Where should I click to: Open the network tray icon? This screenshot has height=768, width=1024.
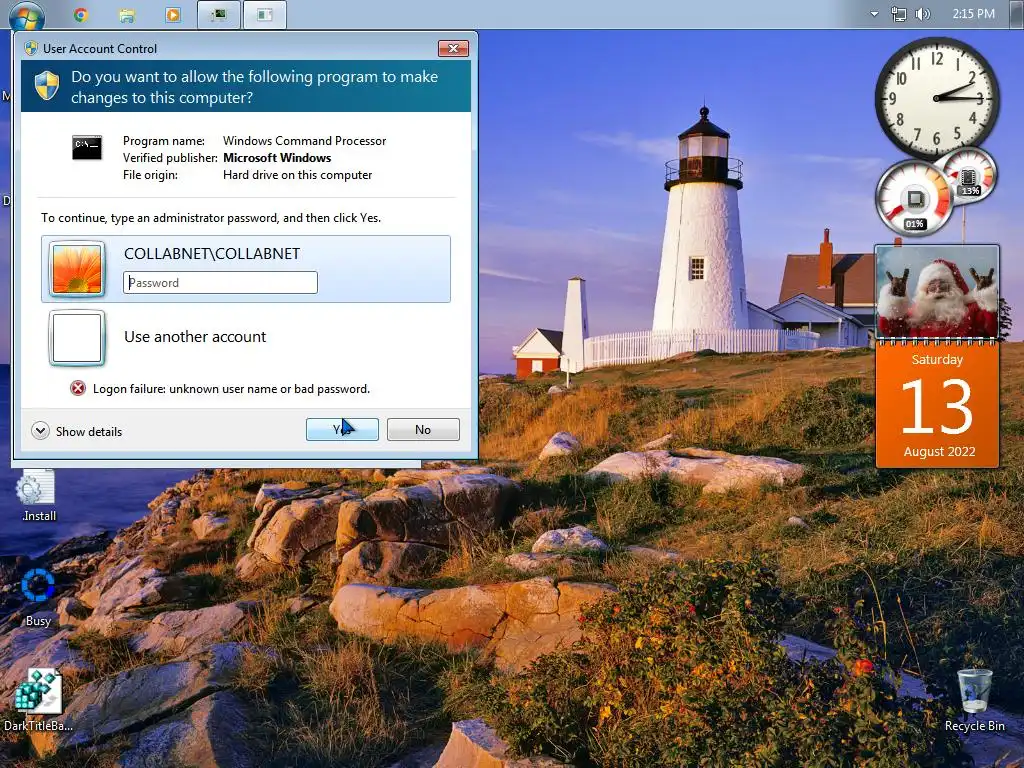click(x=899, y=14)
